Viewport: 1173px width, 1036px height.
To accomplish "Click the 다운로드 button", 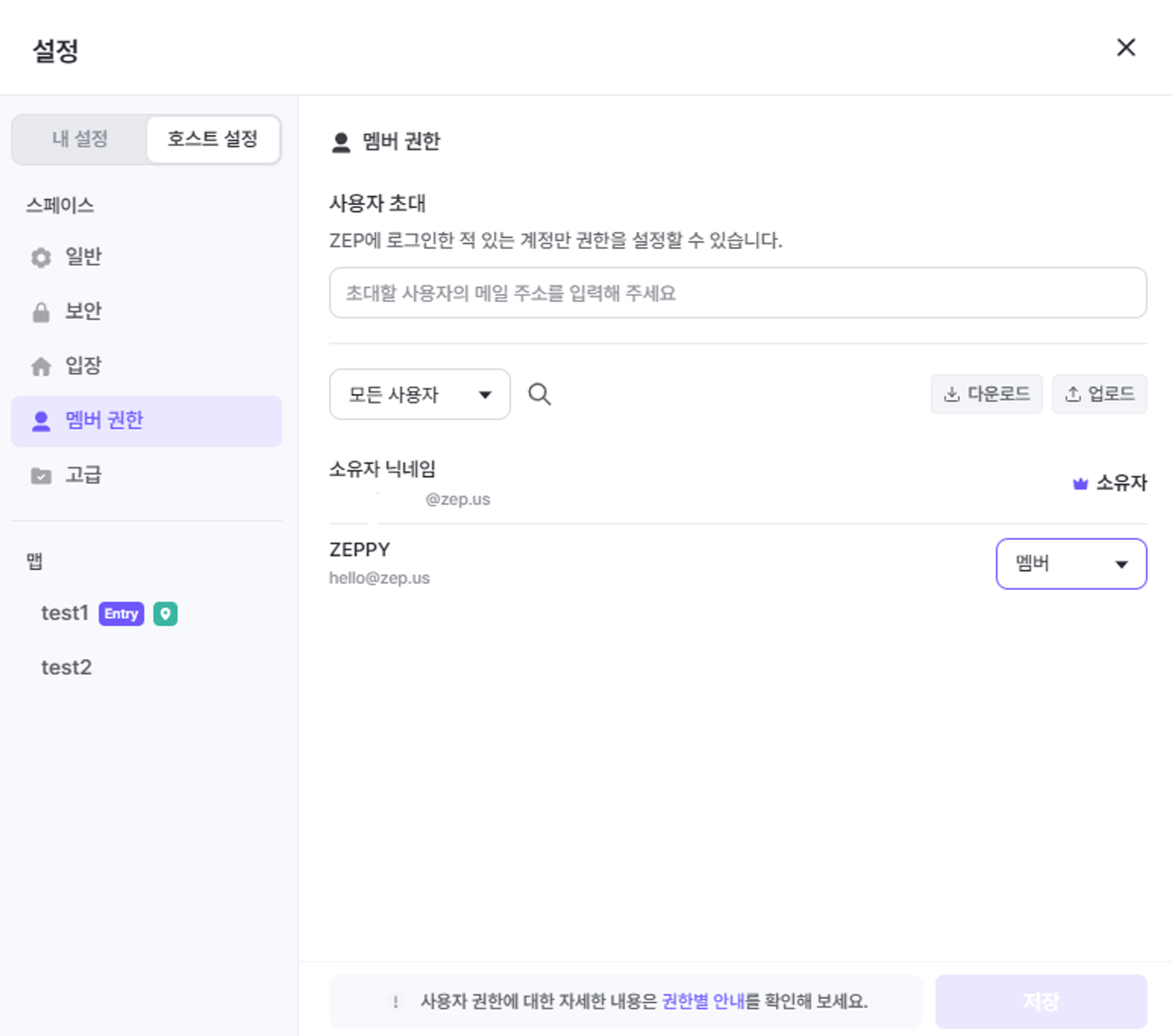I will 986,394.
